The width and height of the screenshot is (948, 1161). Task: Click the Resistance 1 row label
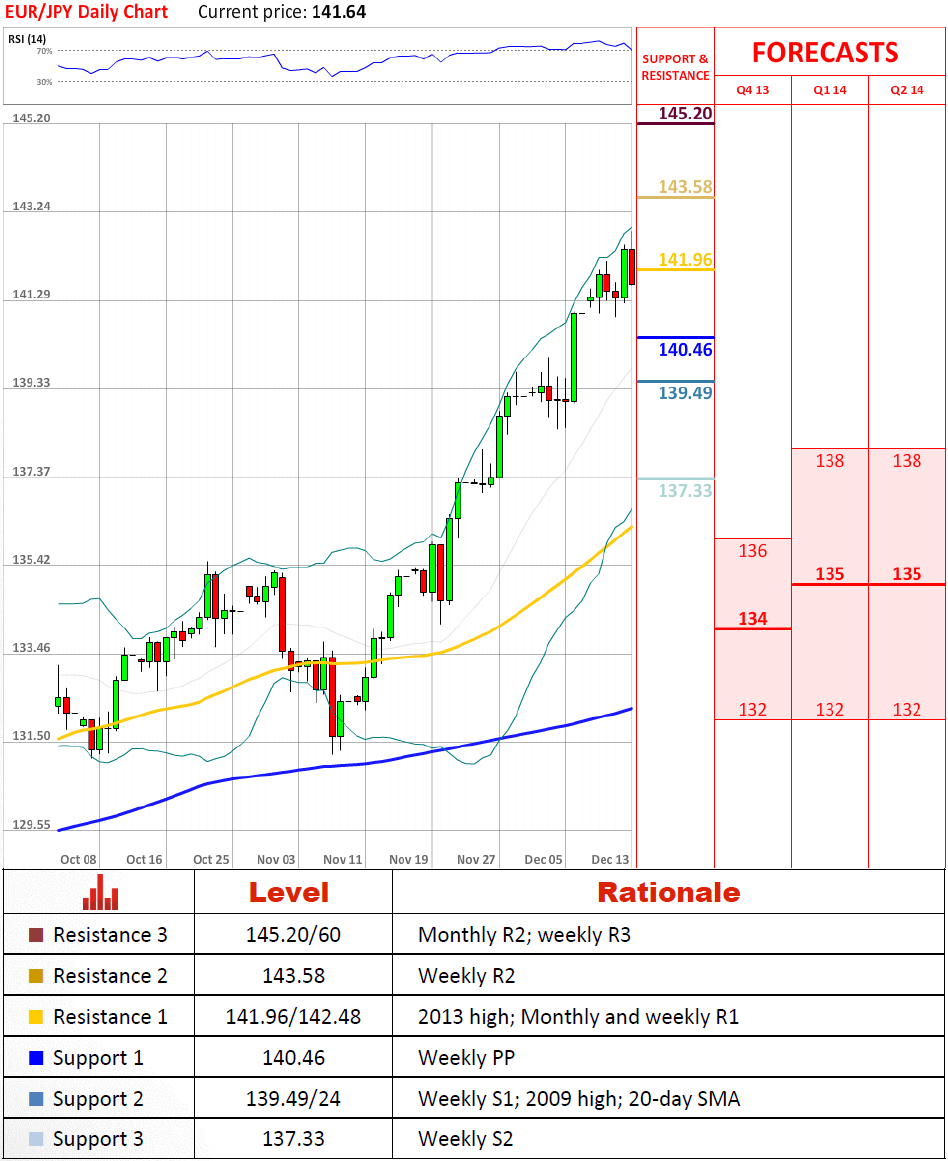tap(110, 1017)
